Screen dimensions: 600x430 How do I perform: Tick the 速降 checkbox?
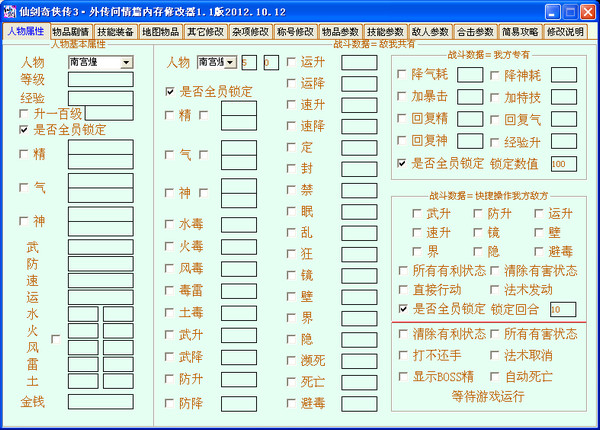pyautogui.click(x=291, y=126)
